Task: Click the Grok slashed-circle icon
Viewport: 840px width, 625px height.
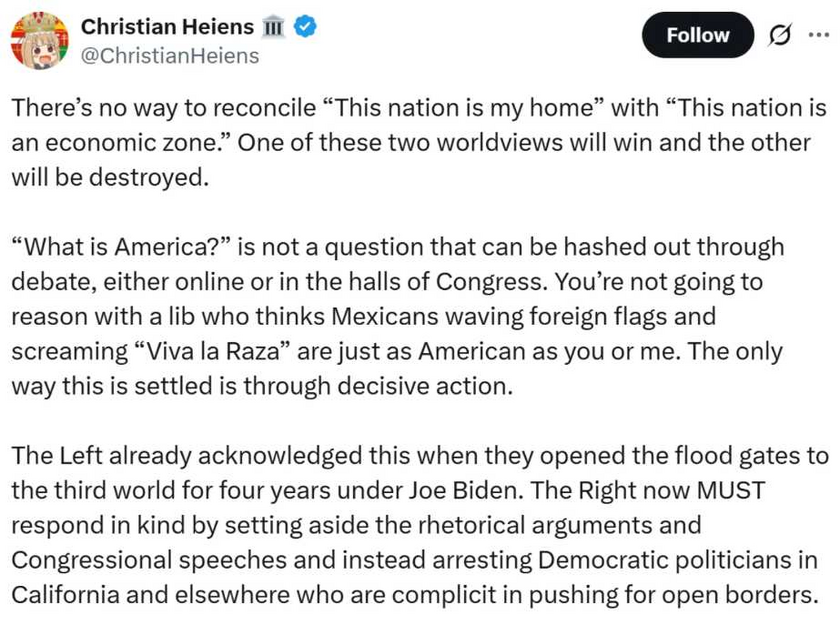Action: click(x=779, y=36)
